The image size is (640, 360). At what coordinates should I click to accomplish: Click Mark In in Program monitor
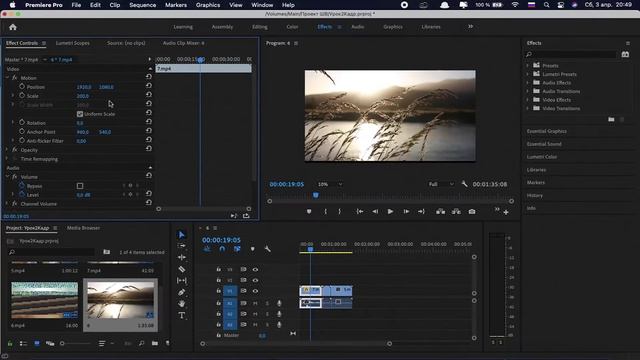pyautogui.click(x=325, y=211)
